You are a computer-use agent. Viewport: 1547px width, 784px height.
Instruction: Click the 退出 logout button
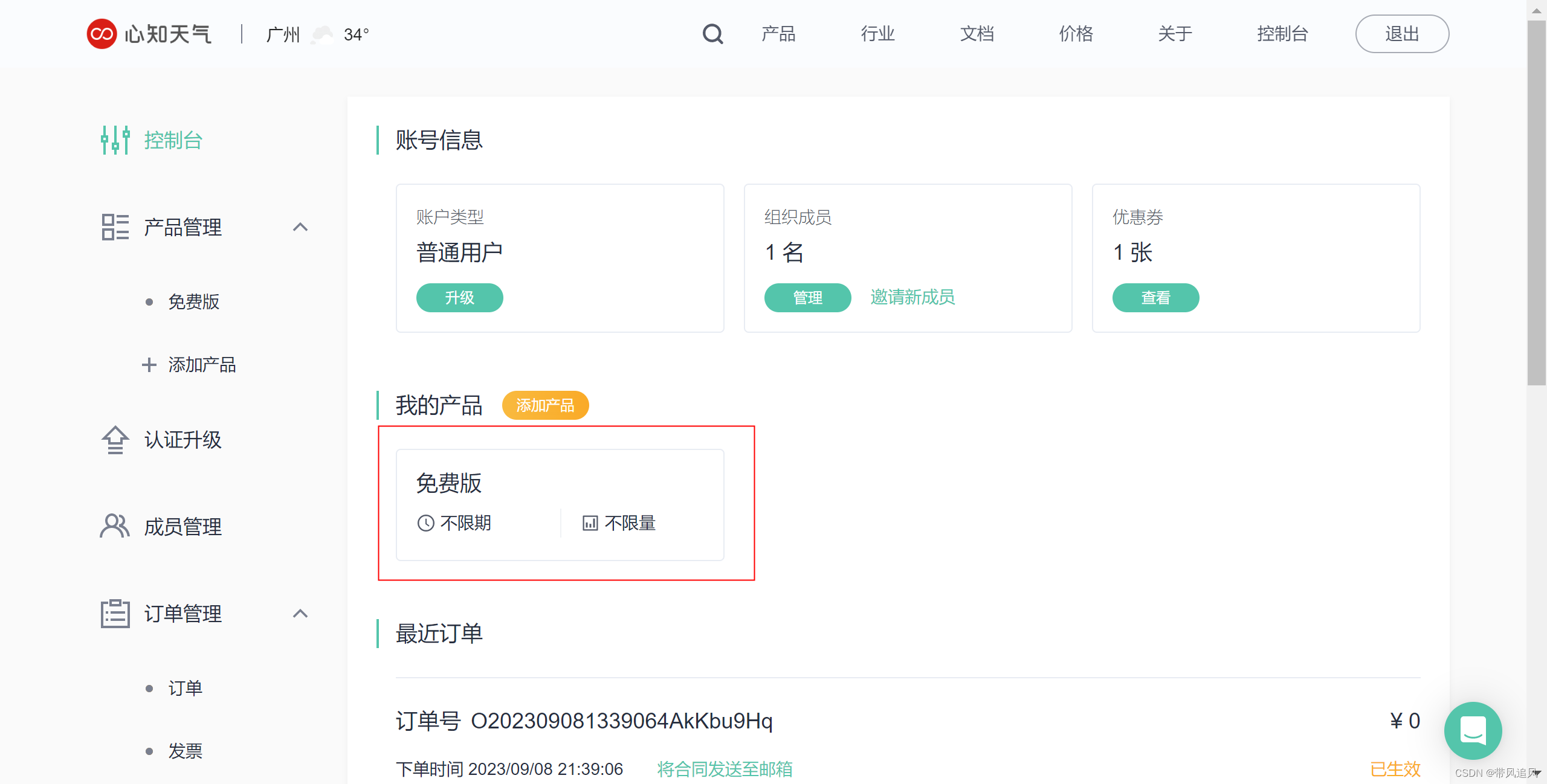pyautogui.click(x=1402, y=34)
